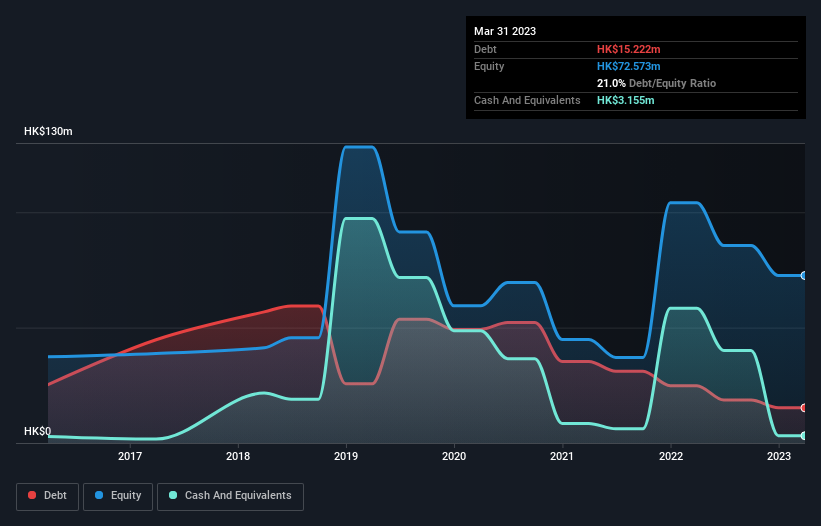Click the red Debt legend dot
This screenshot has height=526, width=821.
point(32,495)
